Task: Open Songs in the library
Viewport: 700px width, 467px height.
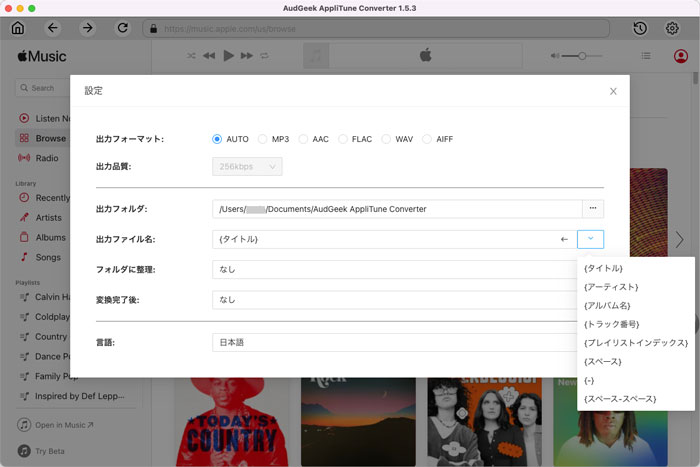Action: 40,257
